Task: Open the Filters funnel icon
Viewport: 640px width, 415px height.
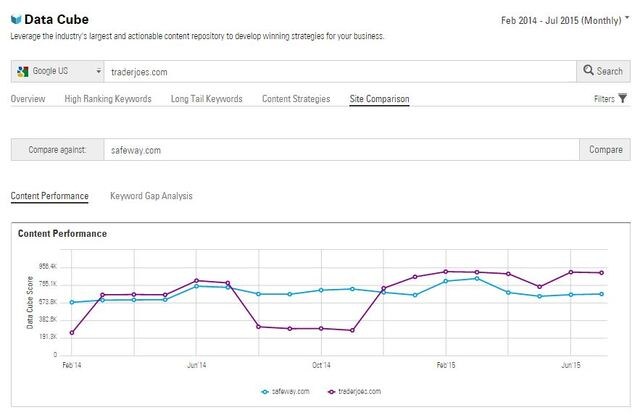Action: [x=623, y=98]
